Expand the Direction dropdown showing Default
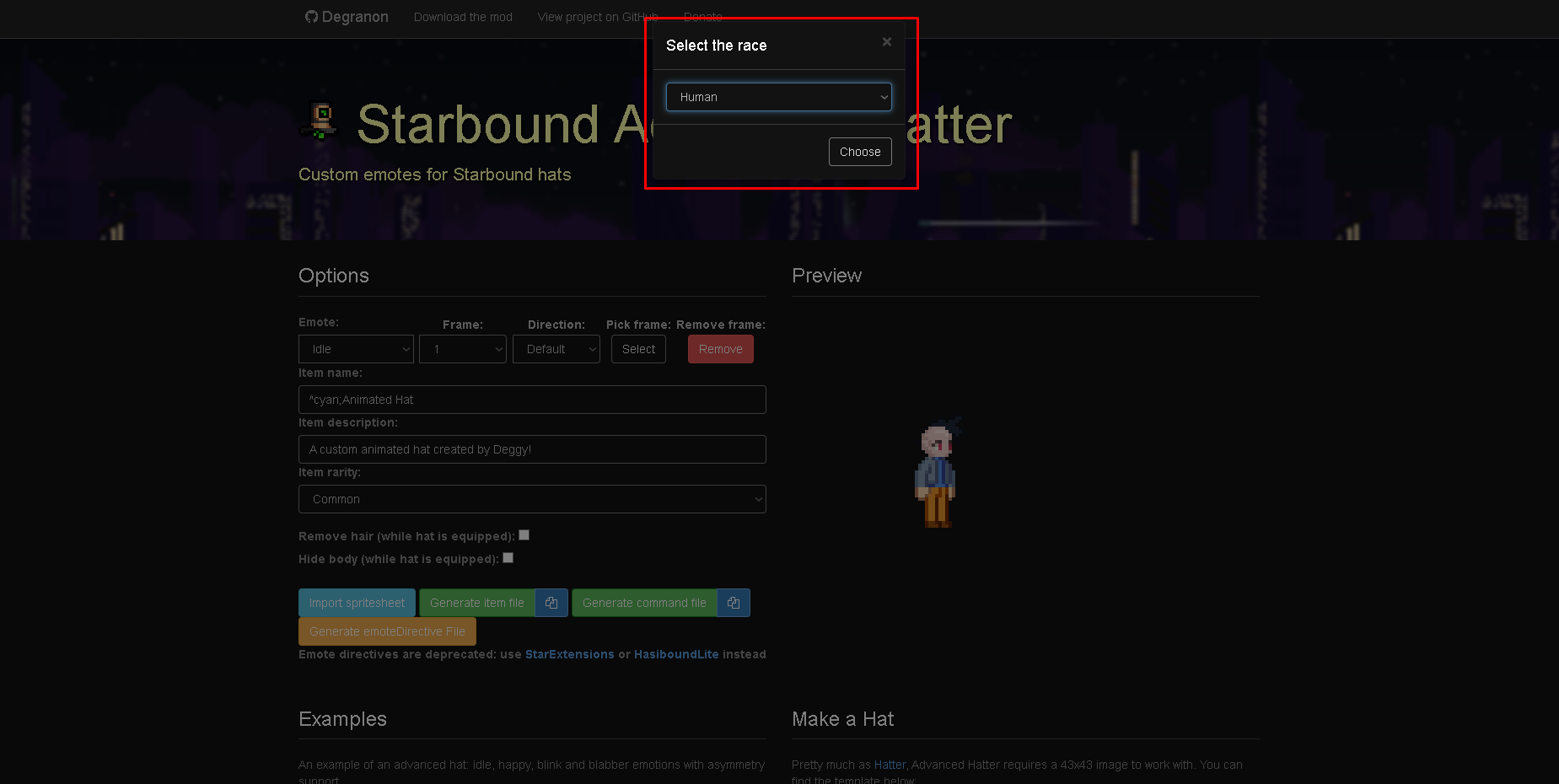 [556, 349]
